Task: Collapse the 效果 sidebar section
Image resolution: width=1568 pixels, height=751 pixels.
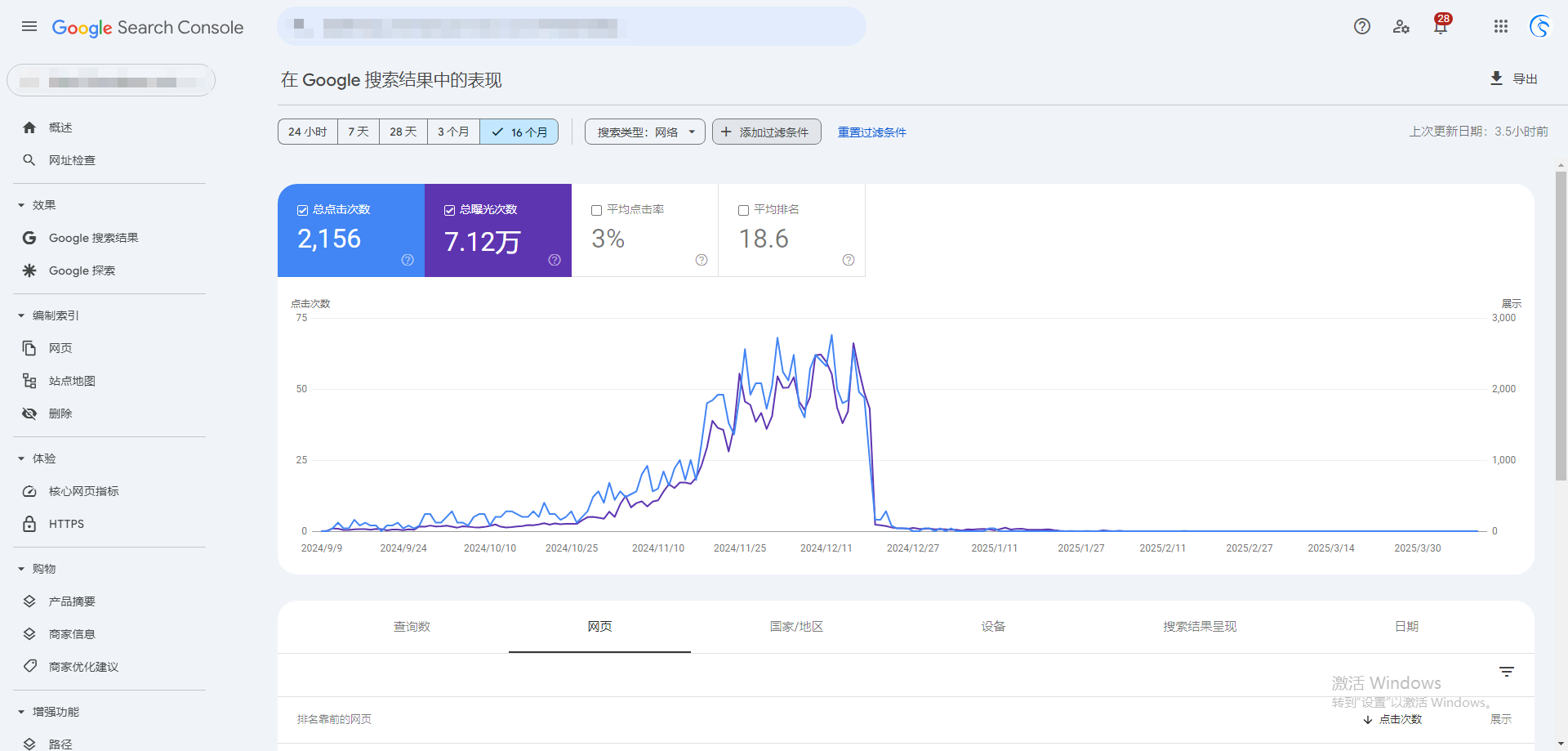Action: pyautogui.click(x=21, y=205)
